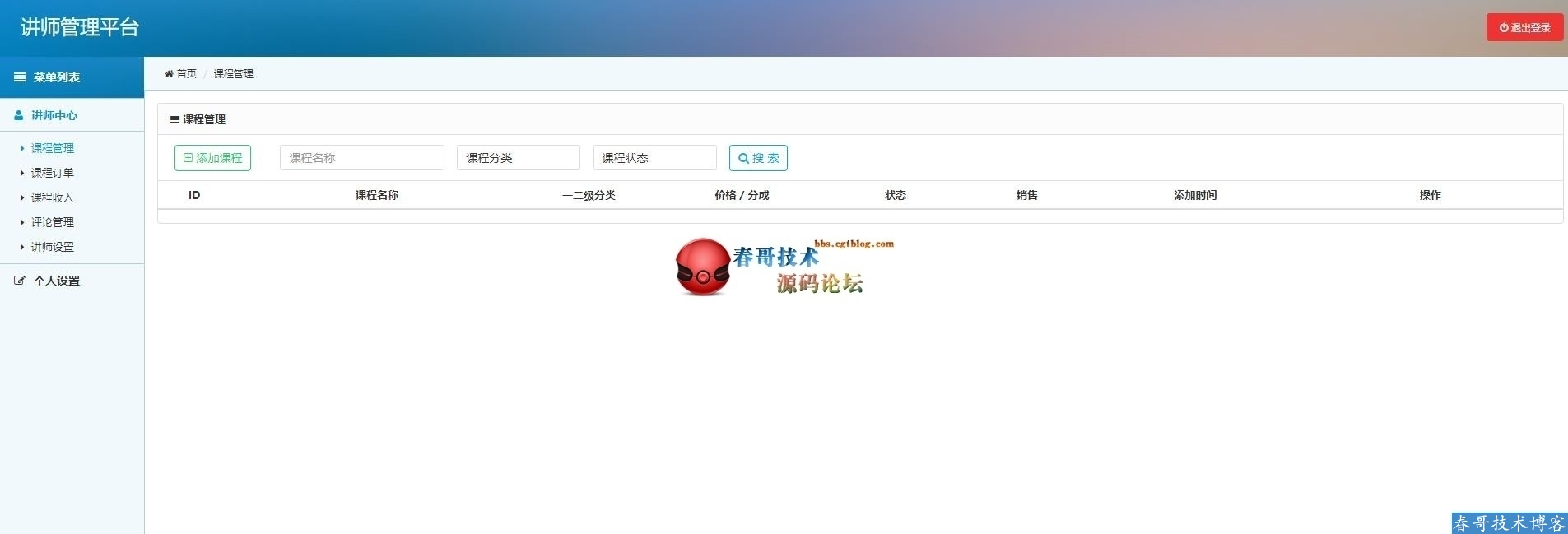
Task: Click the home icon in breadcrumb
Action: [169, 74]
